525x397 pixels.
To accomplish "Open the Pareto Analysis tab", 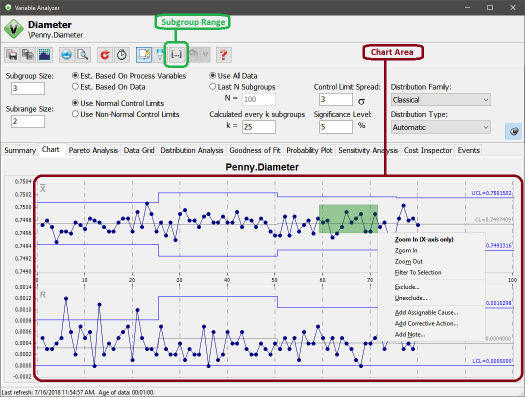I will point(93,150).
